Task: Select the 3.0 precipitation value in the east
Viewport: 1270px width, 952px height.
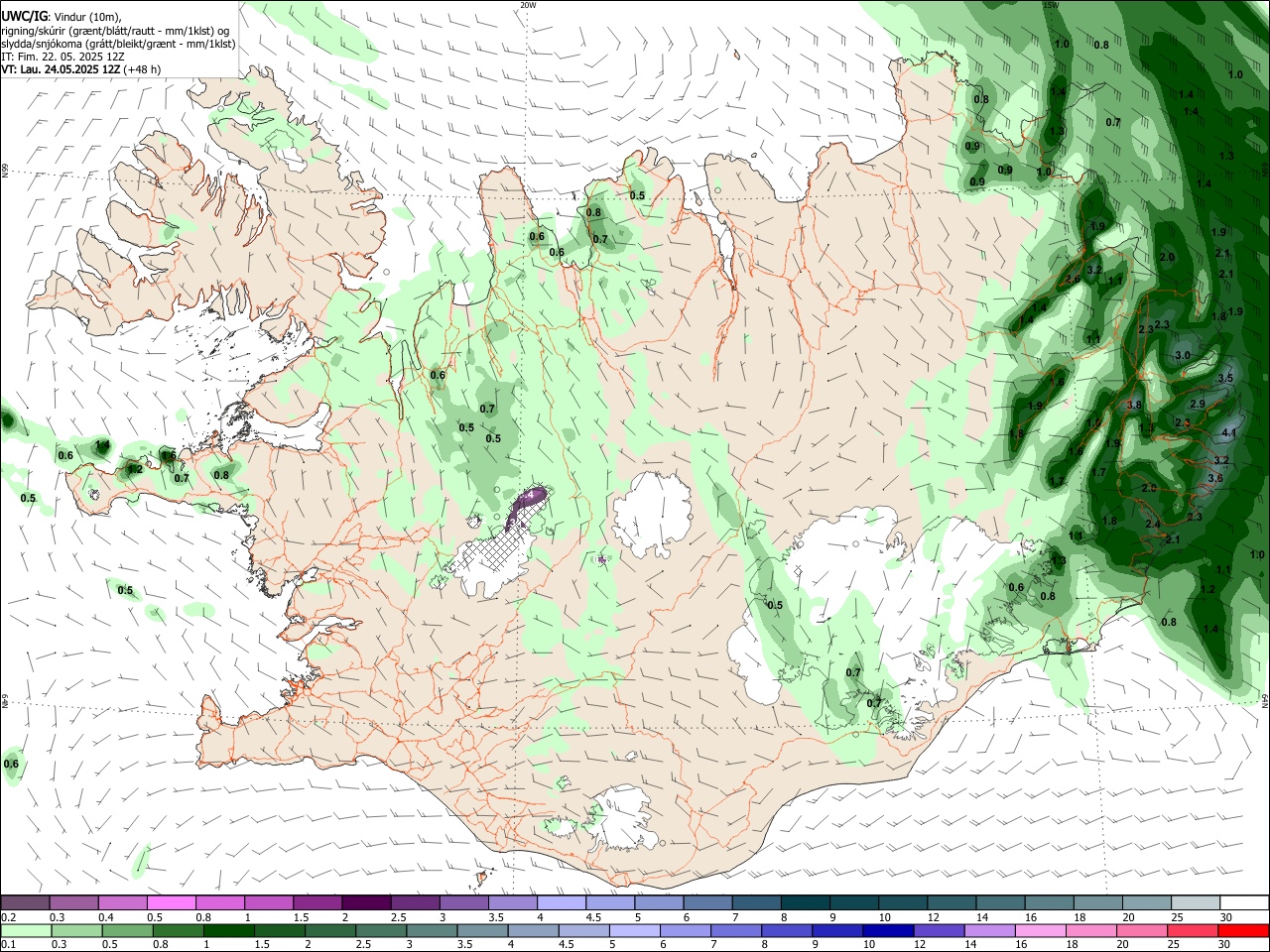Action: coord(1183,355)
